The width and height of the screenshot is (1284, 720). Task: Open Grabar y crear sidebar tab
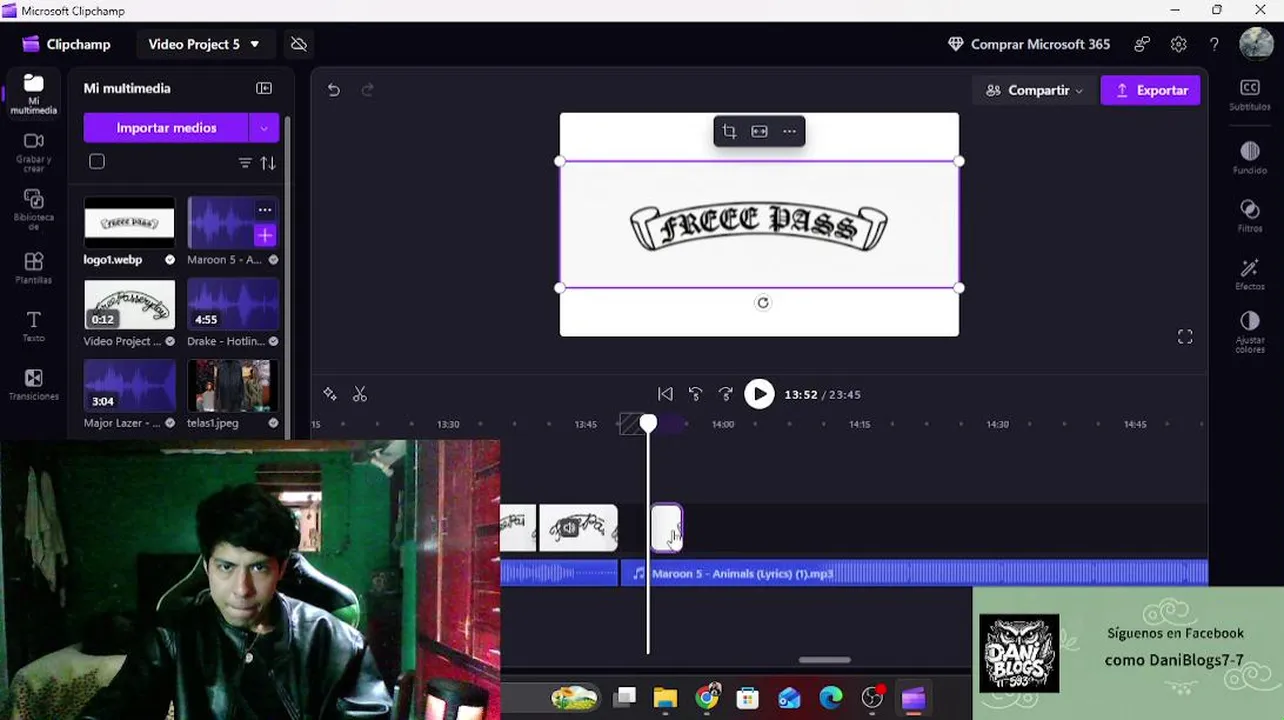(33, 152)
